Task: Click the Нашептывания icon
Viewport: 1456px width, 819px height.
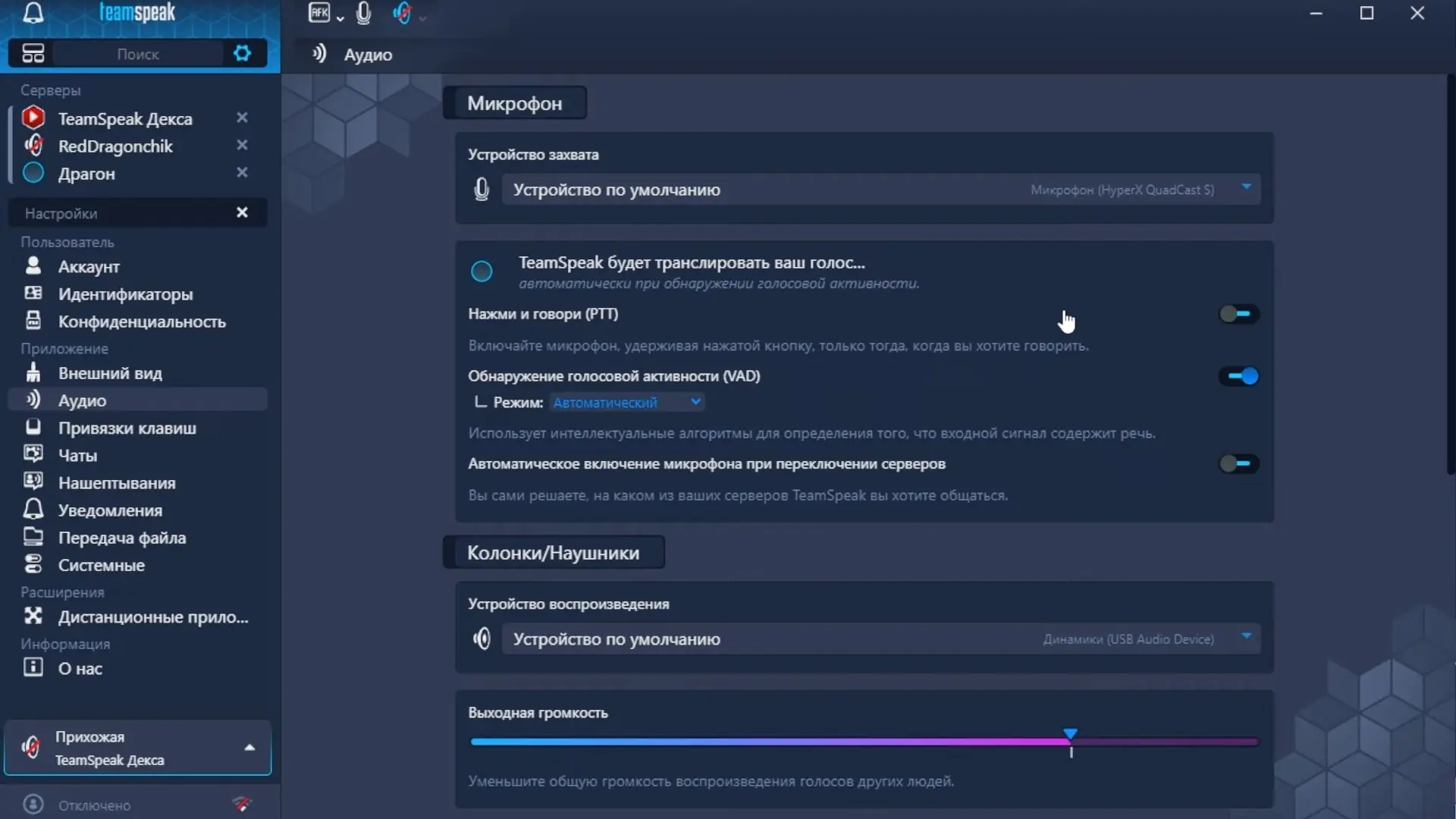Action: (33, 482)
